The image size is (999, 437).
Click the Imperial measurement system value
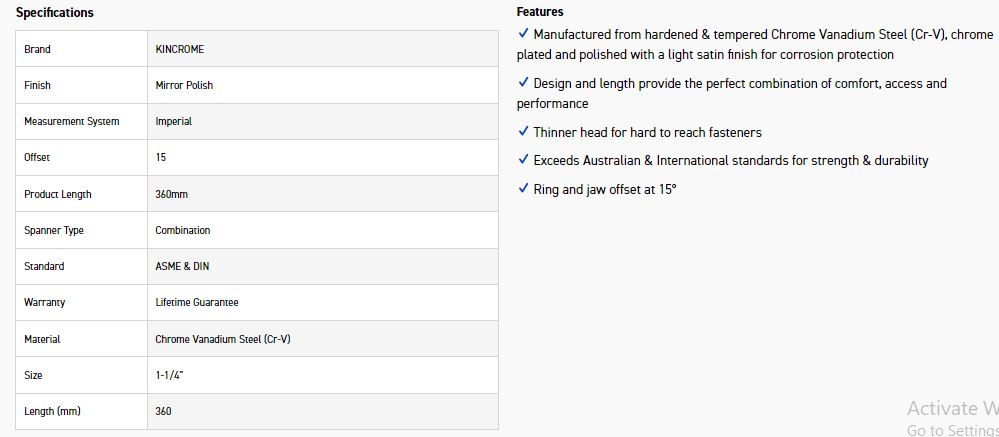pyautogui.click(x=173, y=121)
